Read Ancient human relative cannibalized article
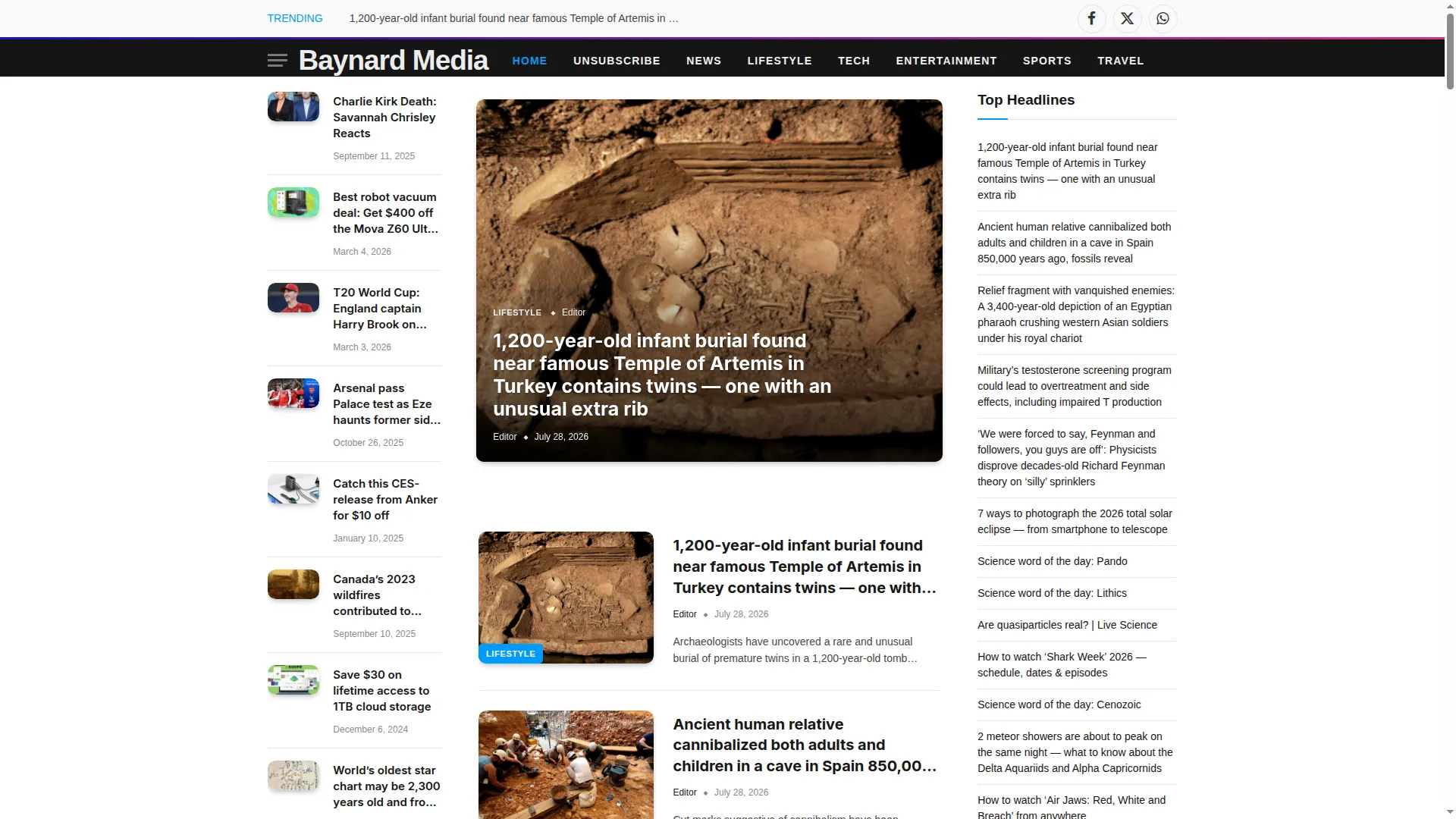This screenshot has width=1456, height=819. (x=805, y=745)
